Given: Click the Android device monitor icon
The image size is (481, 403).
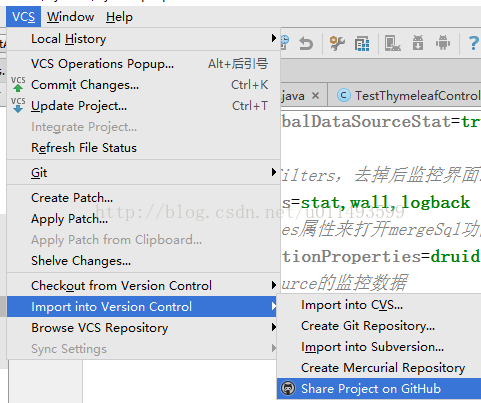Looking at the screenshot, I should [443, 43].
